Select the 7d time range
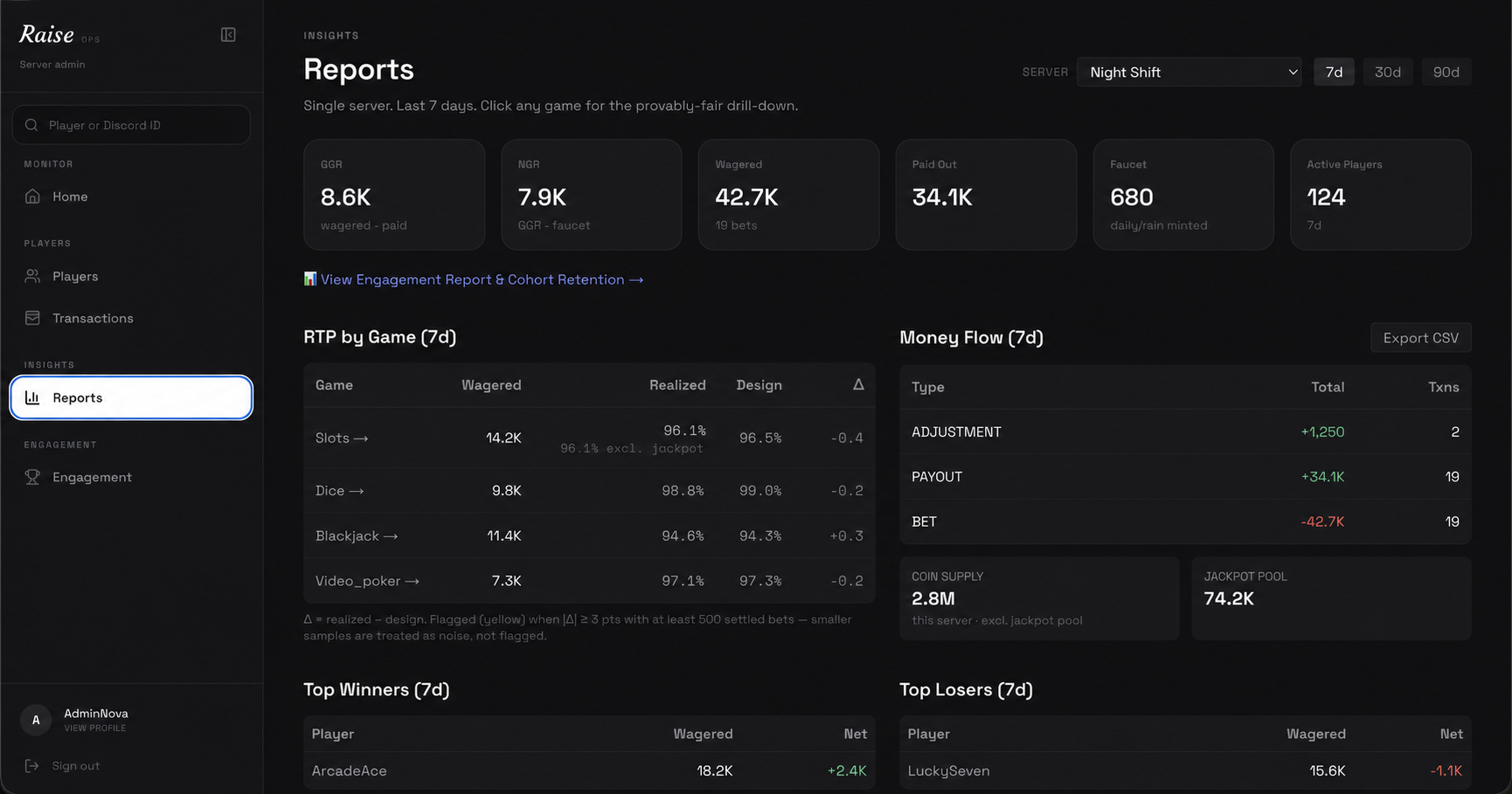This screenshot has height=794, width=1512. 1334,72
